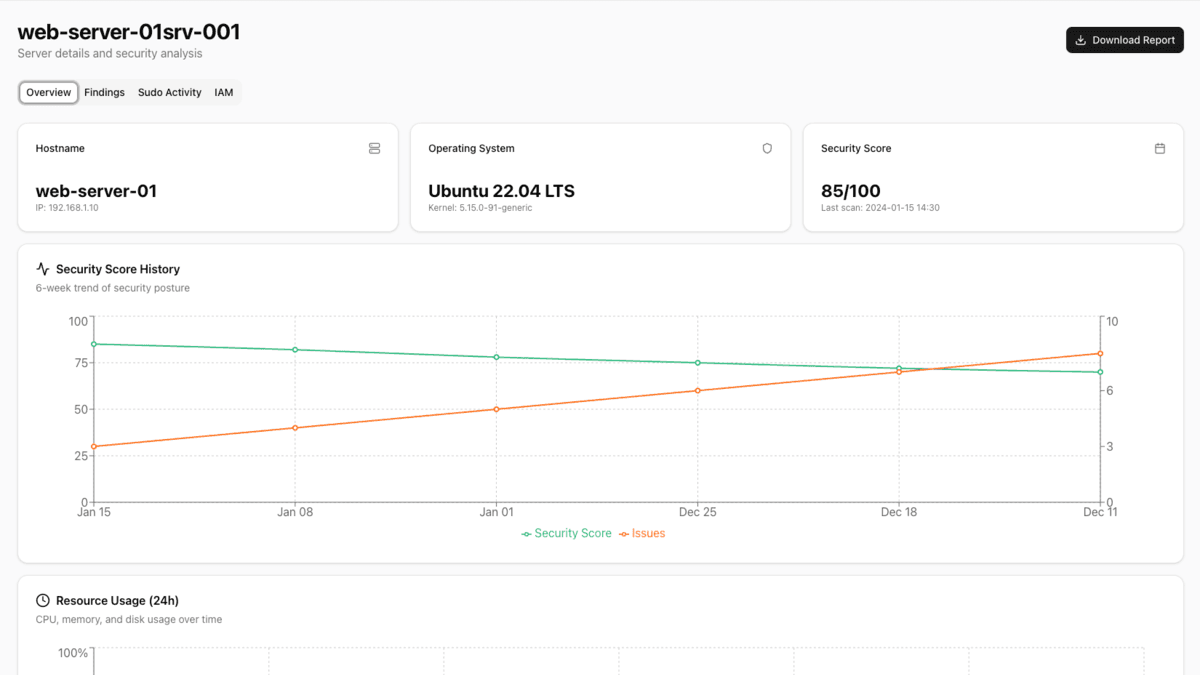Open the Sudo Activity tab
The width and height of the screenshot is (1200, 675).
169,92
